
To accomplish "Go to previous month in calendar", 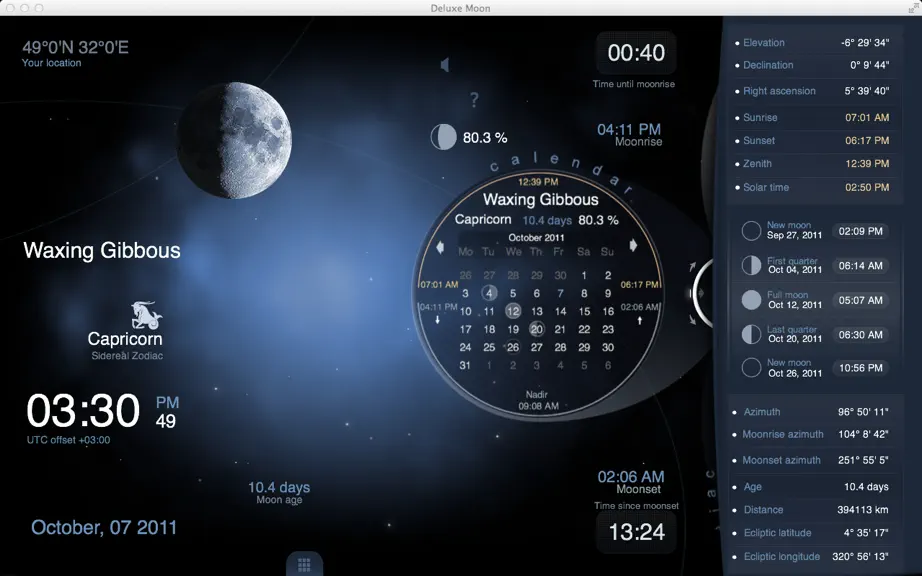I will 440,247.
